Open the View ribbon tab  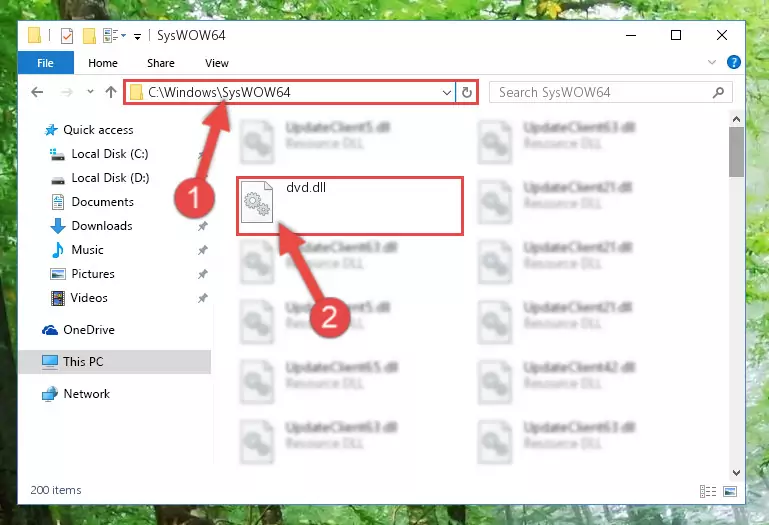(217, 63)
